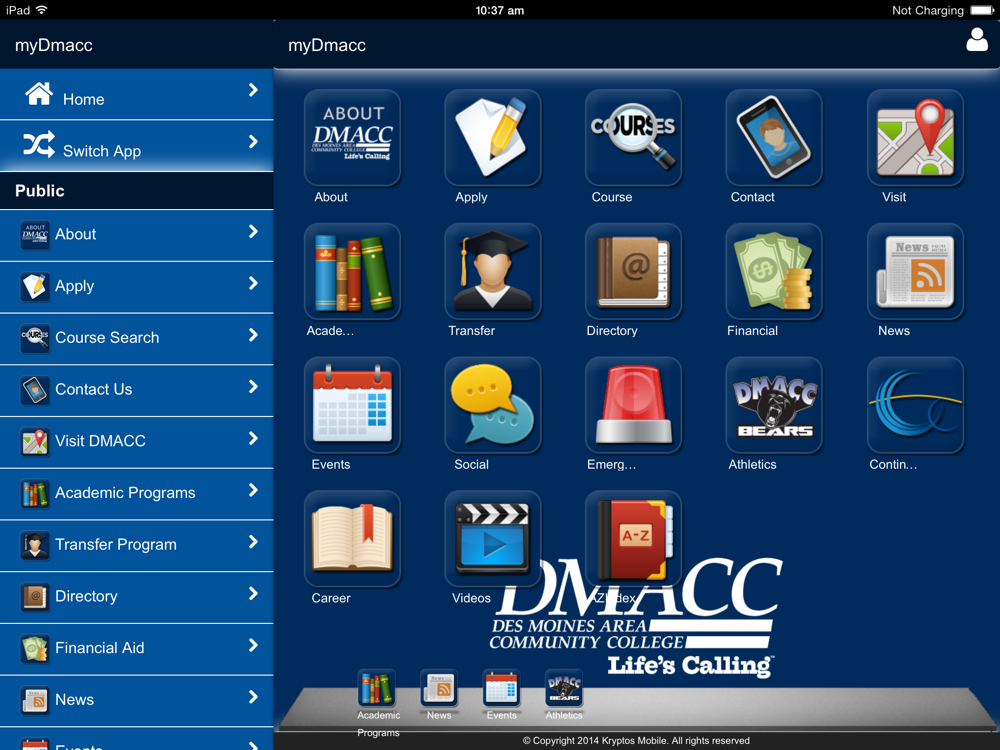Open the Apply paper-and-pencil grid icon
This screenshot has height=750, width=1000.
tap(492, 137)
